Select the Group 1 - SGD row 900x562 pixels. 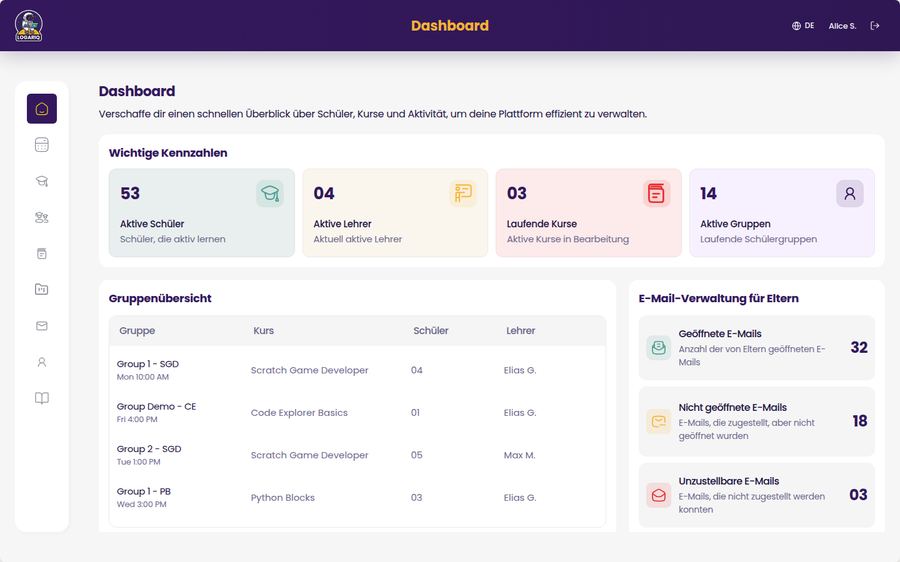pyautogui.click(x=357, y=370)
